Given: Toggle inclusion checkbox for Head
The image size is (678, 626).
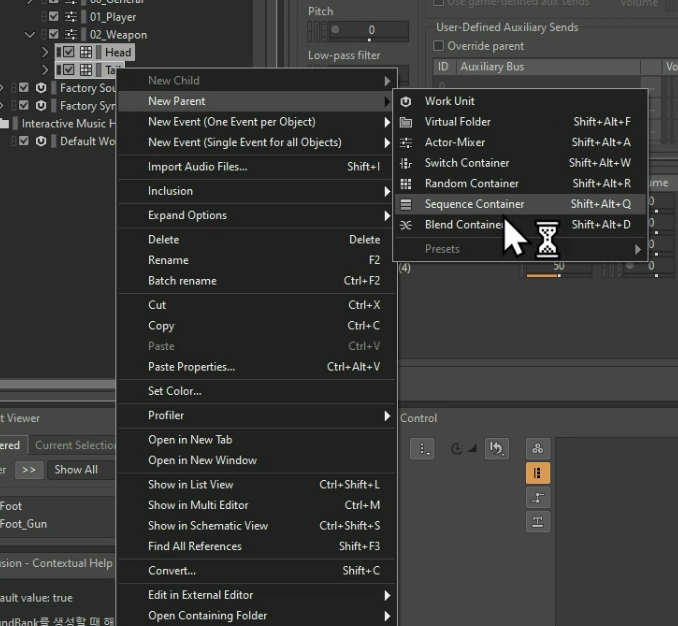Looking at the screenshot, I should click(x=69, y=52).
